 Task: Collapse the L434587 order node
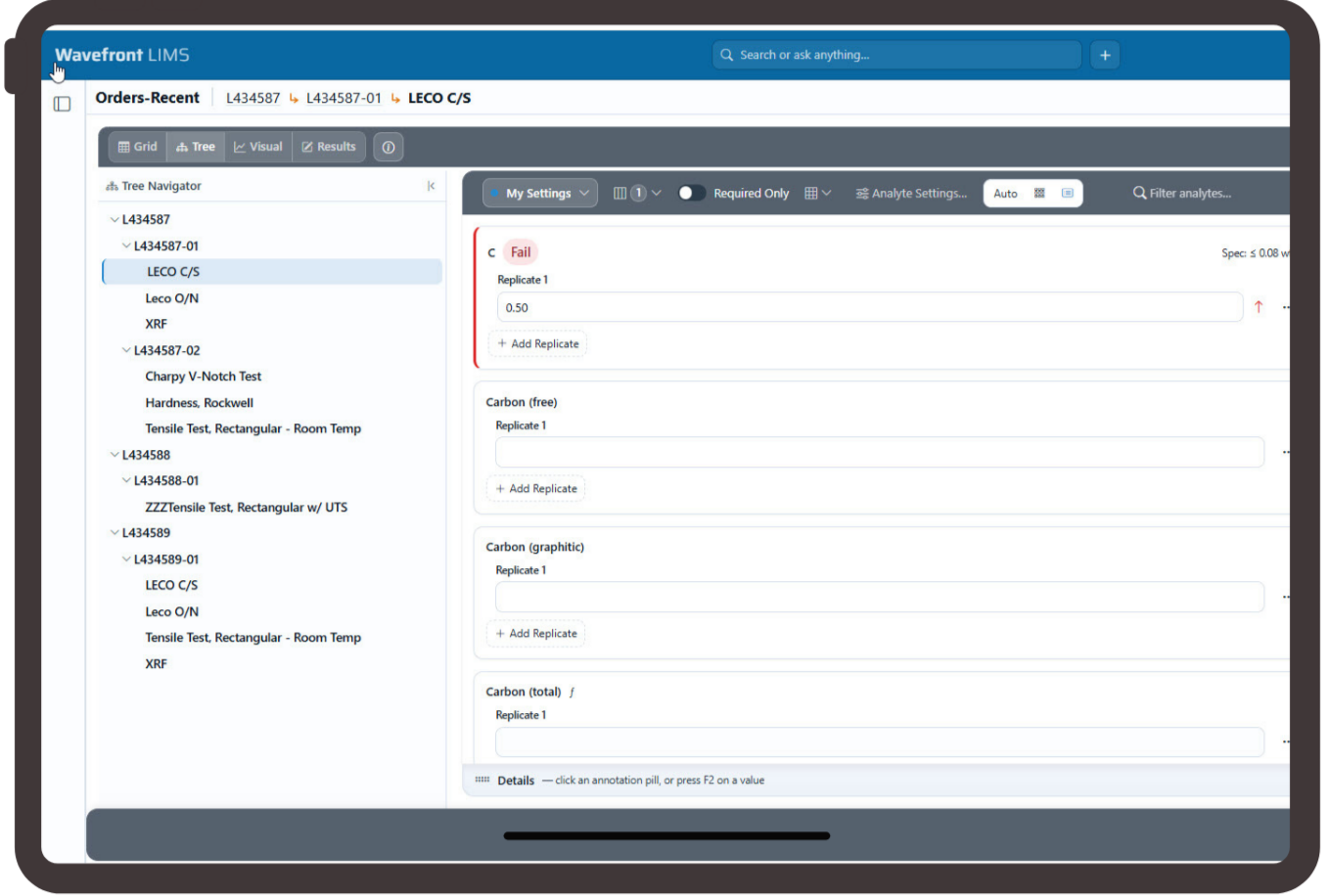pyautogui.click(x=115, y=220)
